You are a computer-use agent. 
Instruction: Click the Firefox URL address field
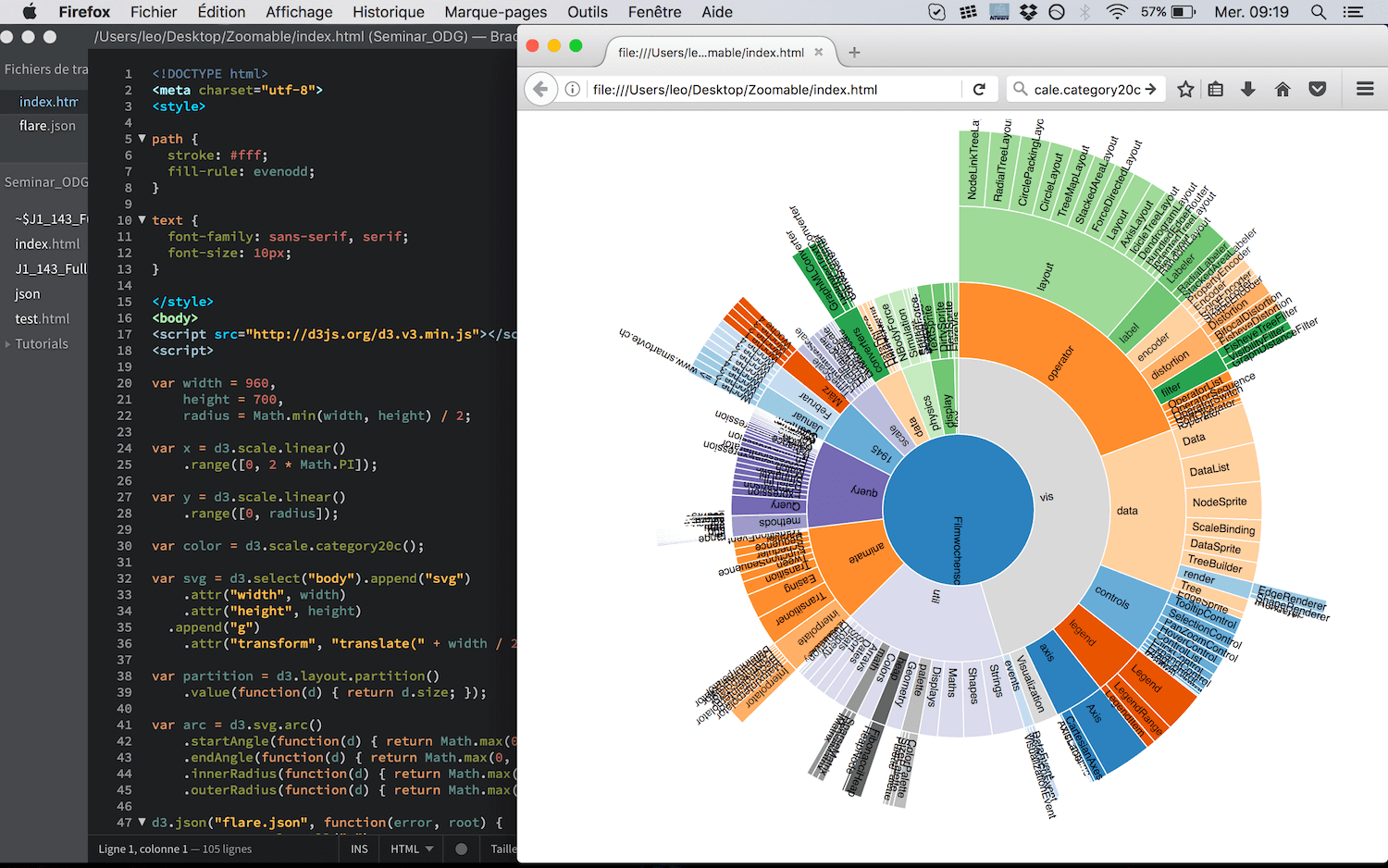click(775, 90)
